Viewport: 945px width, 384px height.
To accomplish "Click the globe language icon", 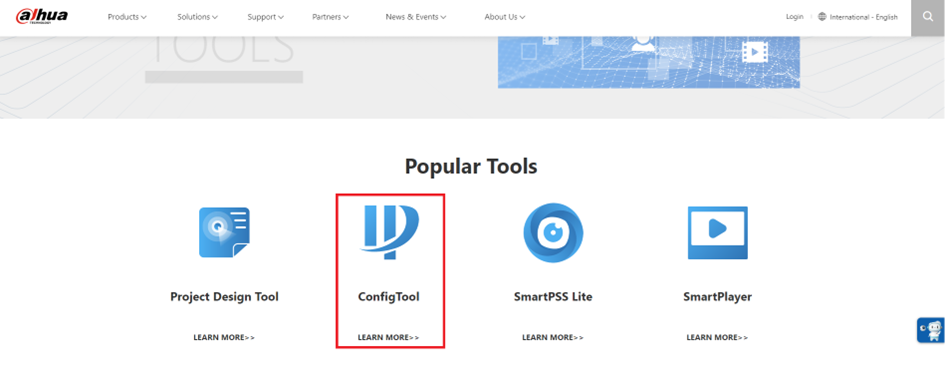I will (822, 17).
